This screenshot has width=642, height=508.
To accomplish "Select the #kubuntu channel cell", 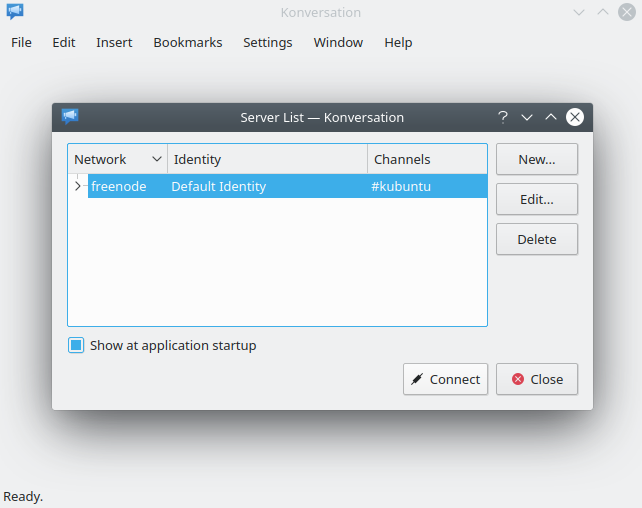I will [x=401, y=186].
